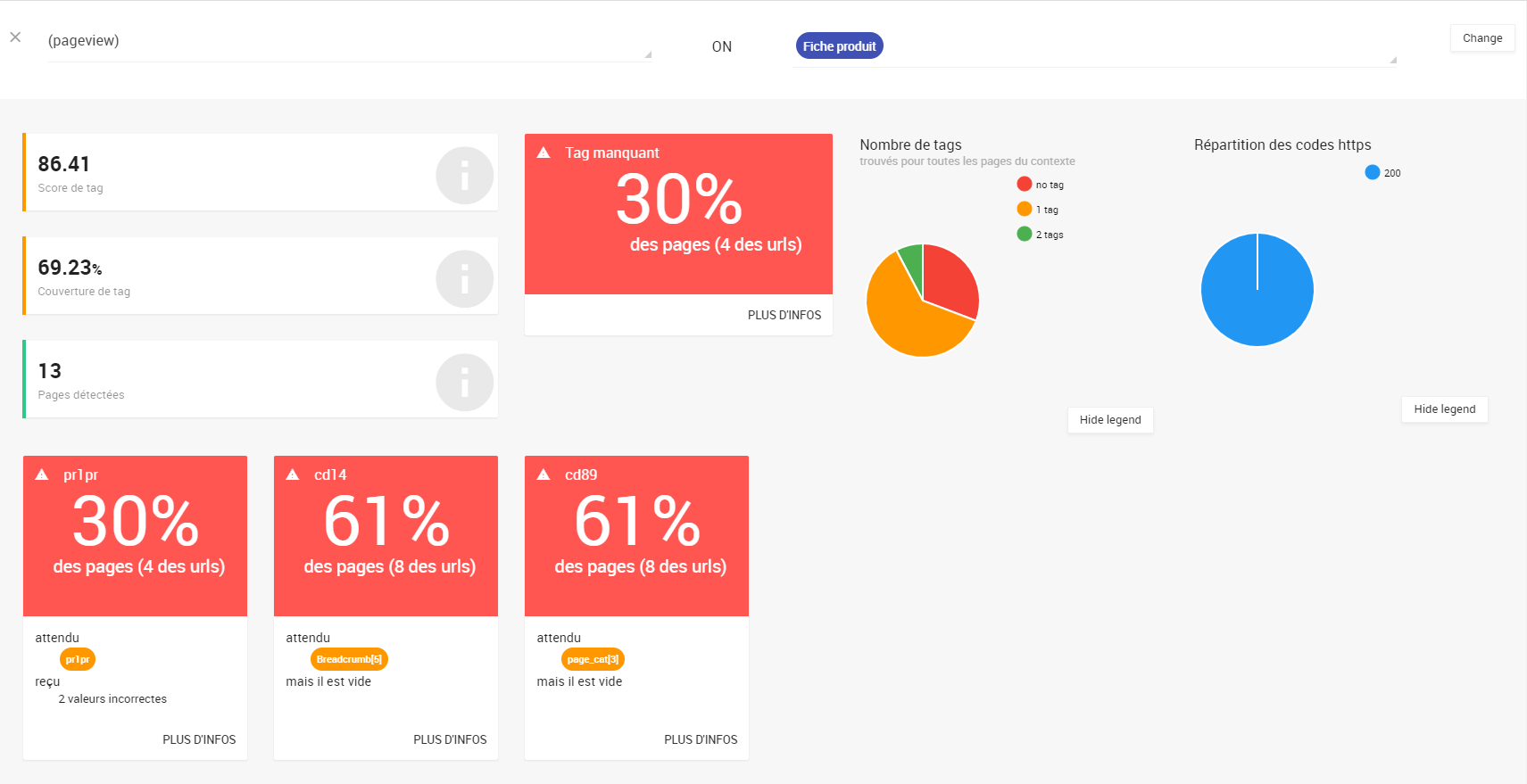Viewport: 1527px width, 784px height.
Task: Open info icon for Score de tag
Action: 464,176
